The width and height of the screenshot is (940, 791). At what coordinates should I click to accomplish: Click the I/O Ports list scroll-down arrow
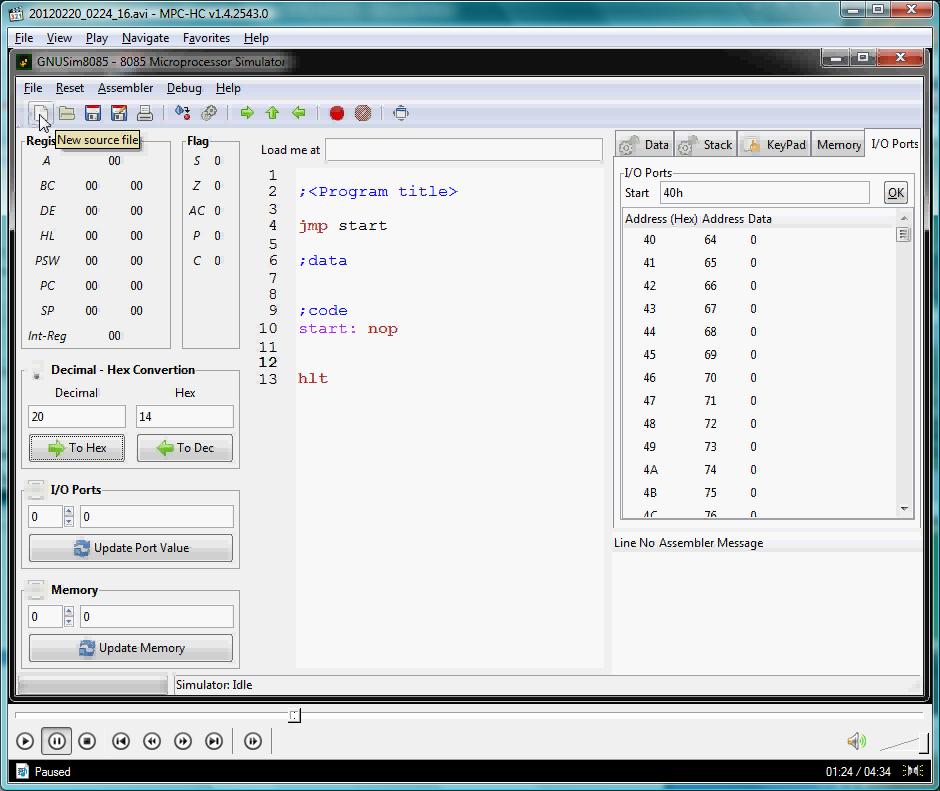pos(904,509)
